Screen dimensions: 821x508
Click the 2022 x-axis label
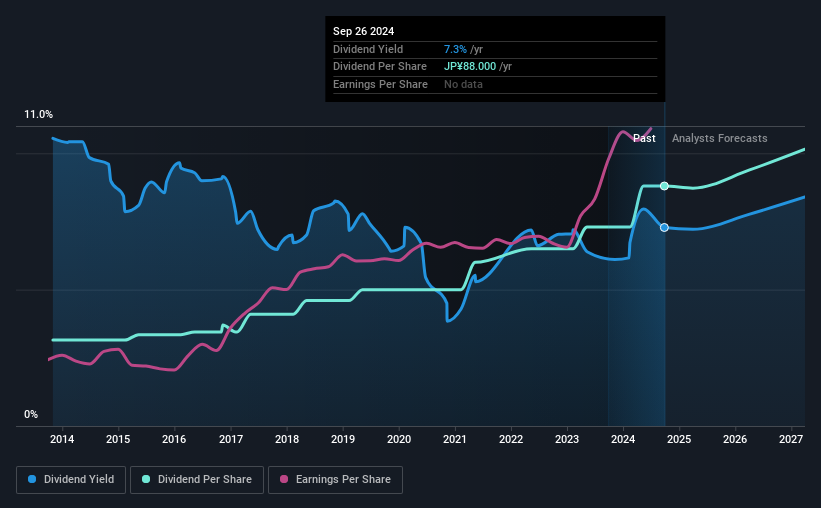(511, 439)
